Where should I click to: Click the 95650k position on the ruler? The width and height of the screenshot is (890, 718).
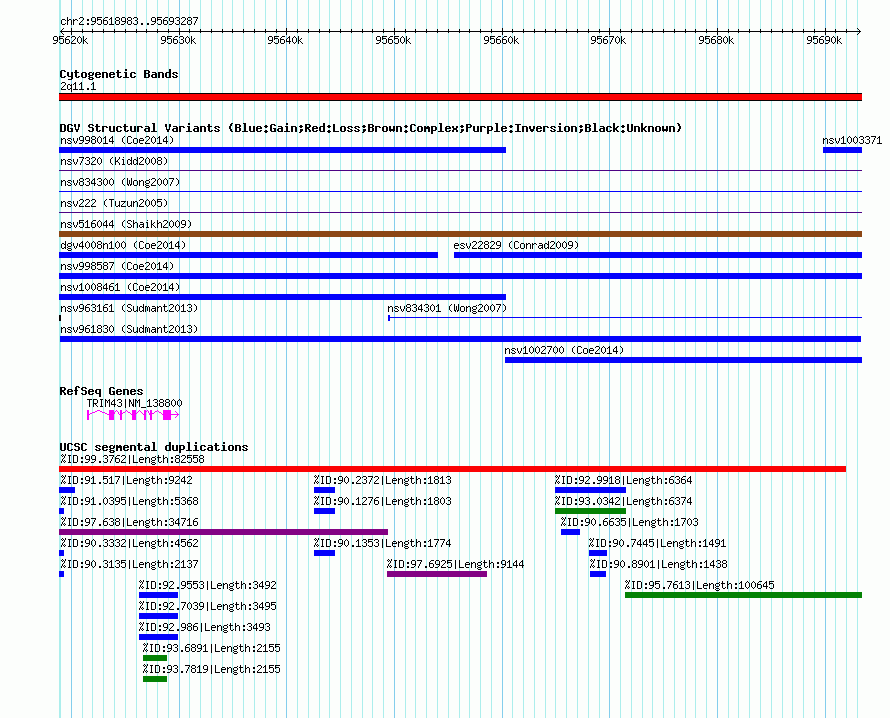point(393,40)
